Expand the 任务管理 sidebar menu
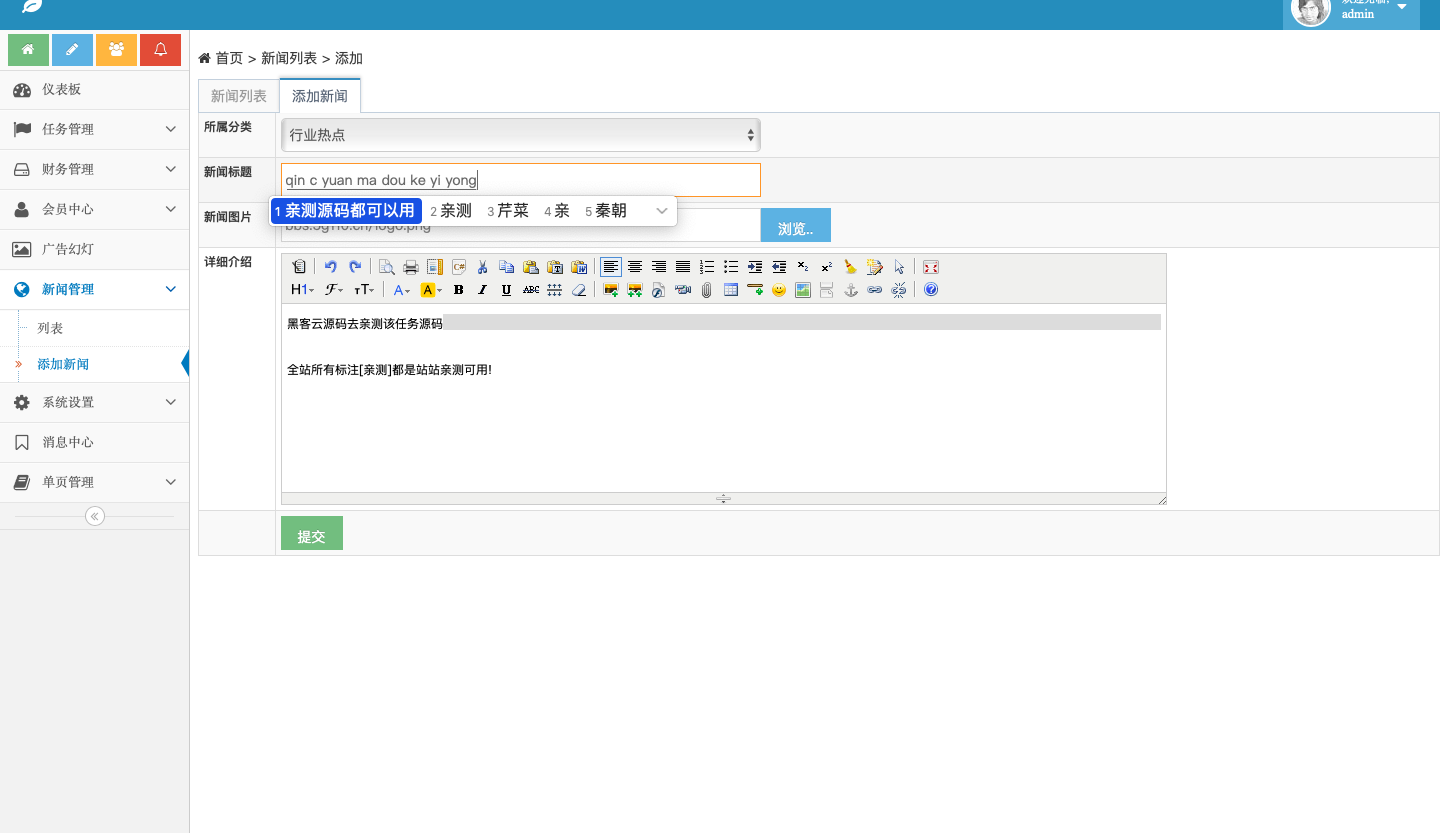 tap(94, 129)
